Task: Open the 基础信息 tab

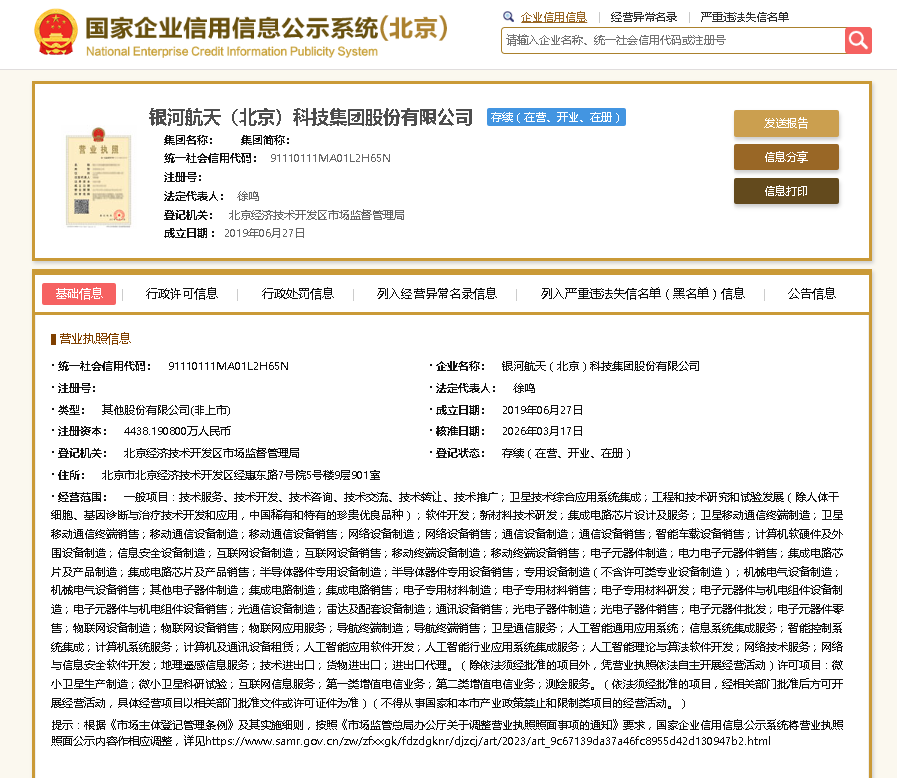Action: click(x=79, y=293)
